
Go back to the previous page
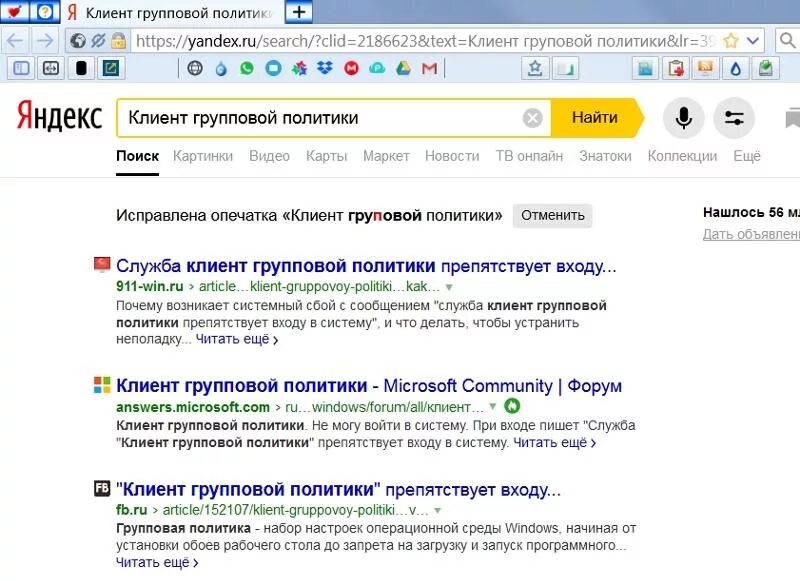tap(15, 40)
